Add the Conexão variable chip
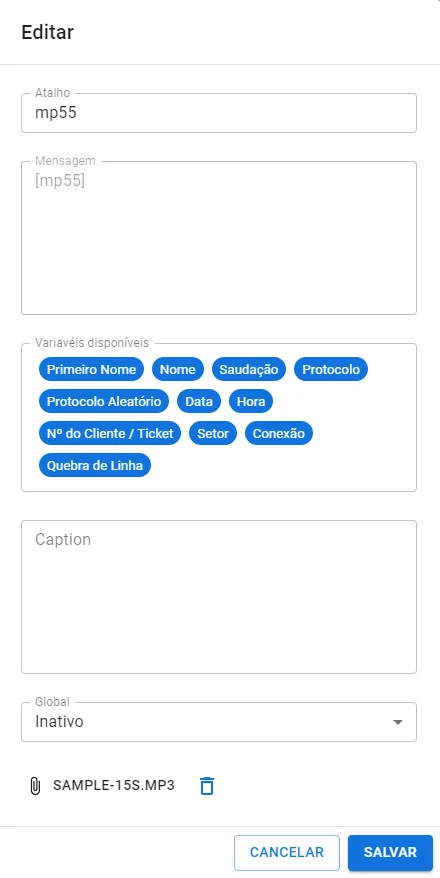440x878 pixels. [x=279, y=433]
